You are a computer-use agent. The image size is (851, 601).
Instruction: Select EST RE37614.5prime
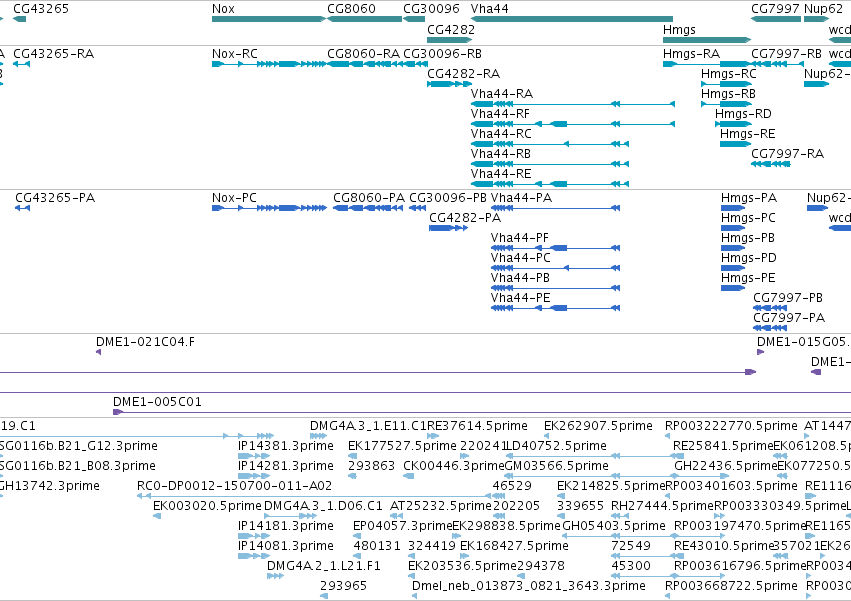433,436
